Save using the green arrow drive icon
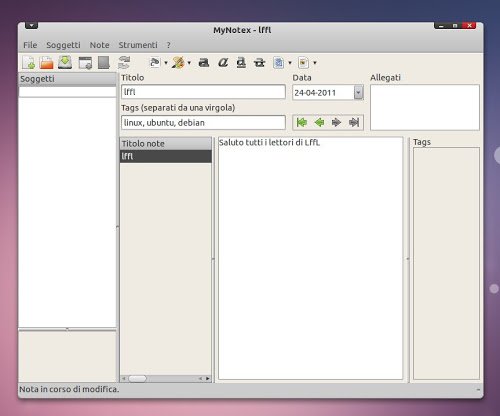This screenshot has height=416, width=500. [x=65, y=62]
